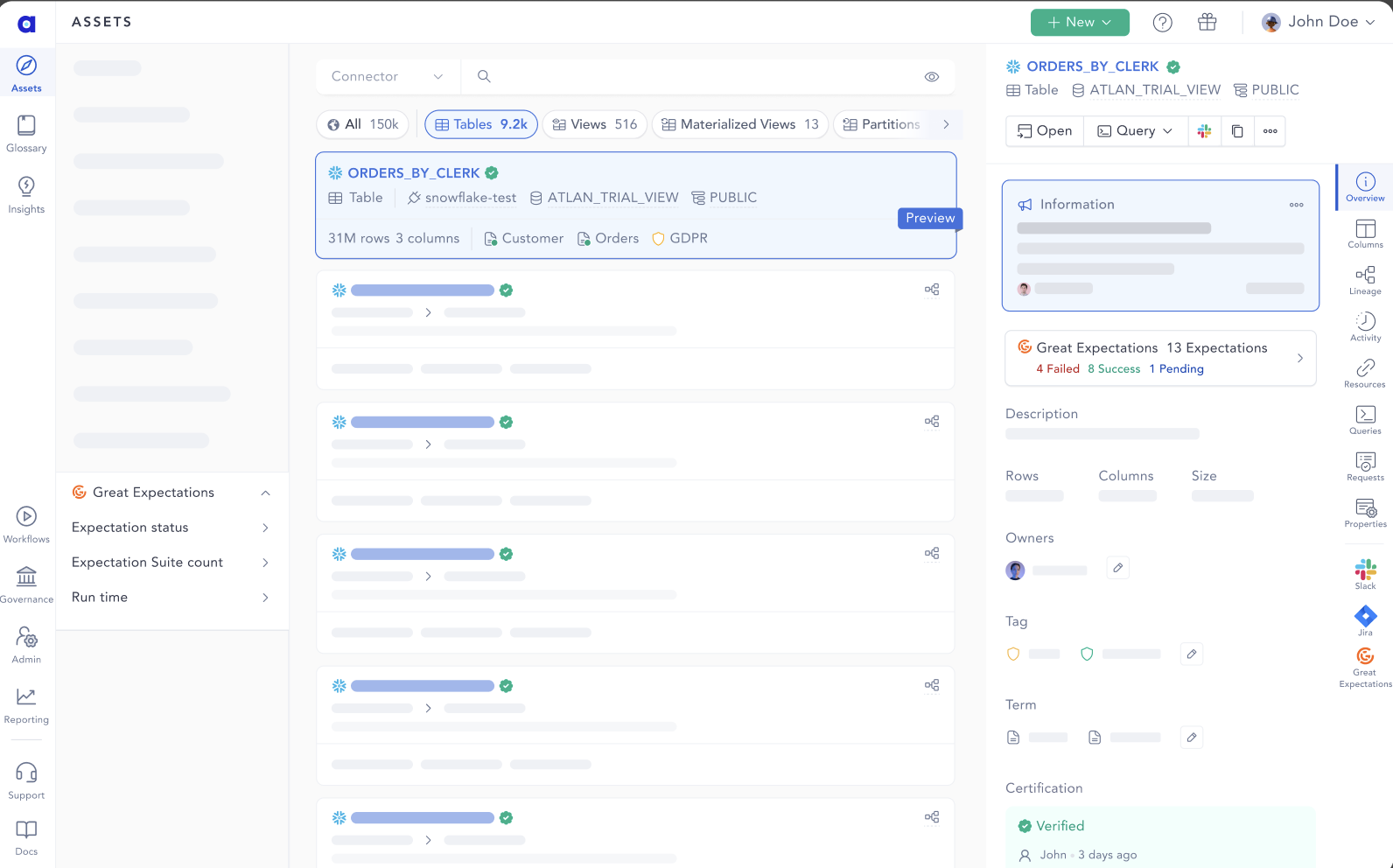Open ORDERS_BY_CLERK title in detail panel
Screen dimensions: 1393x868
click(1092, 66)
